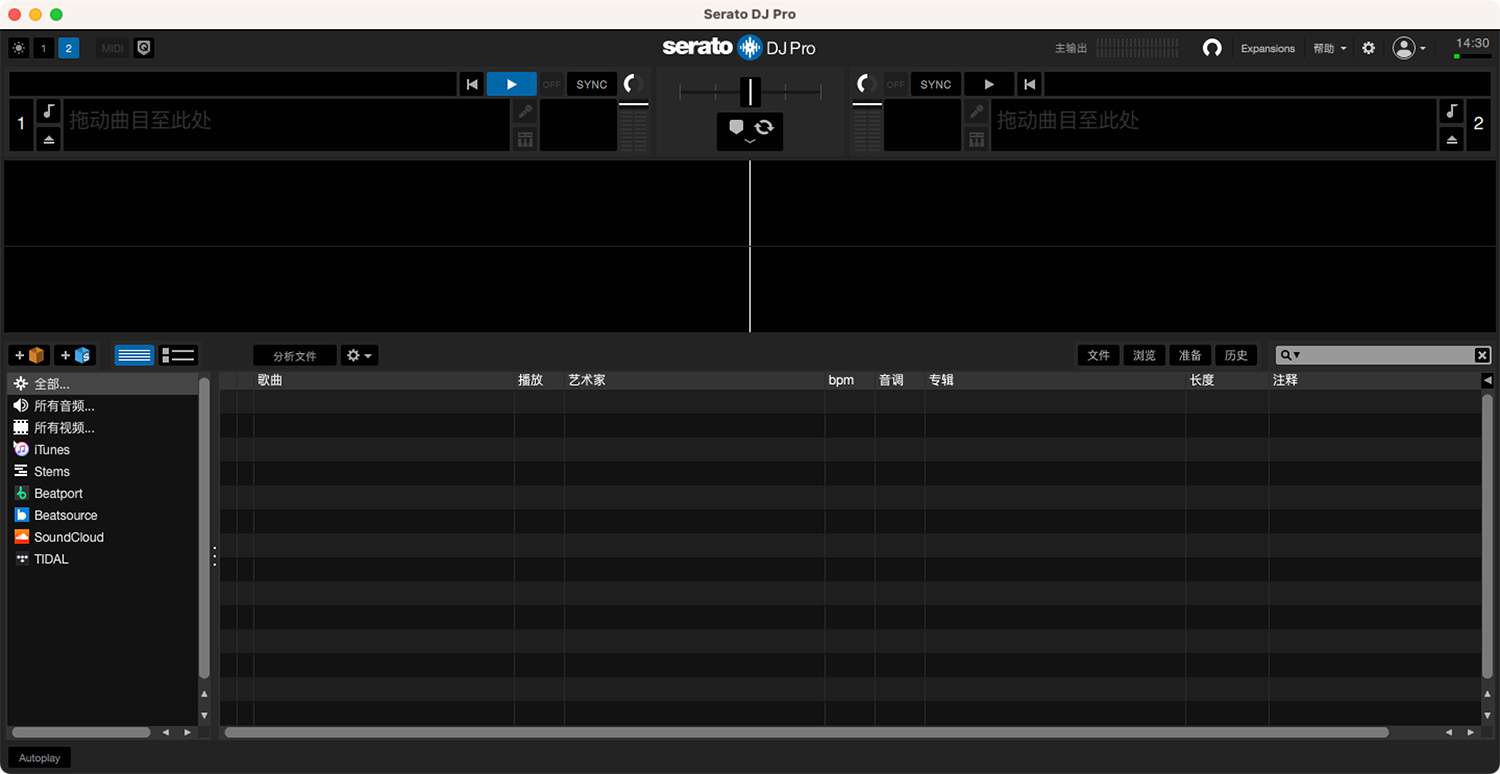Open the analysis settings gear dropdown
The image size is (1500, 774).
359,356
